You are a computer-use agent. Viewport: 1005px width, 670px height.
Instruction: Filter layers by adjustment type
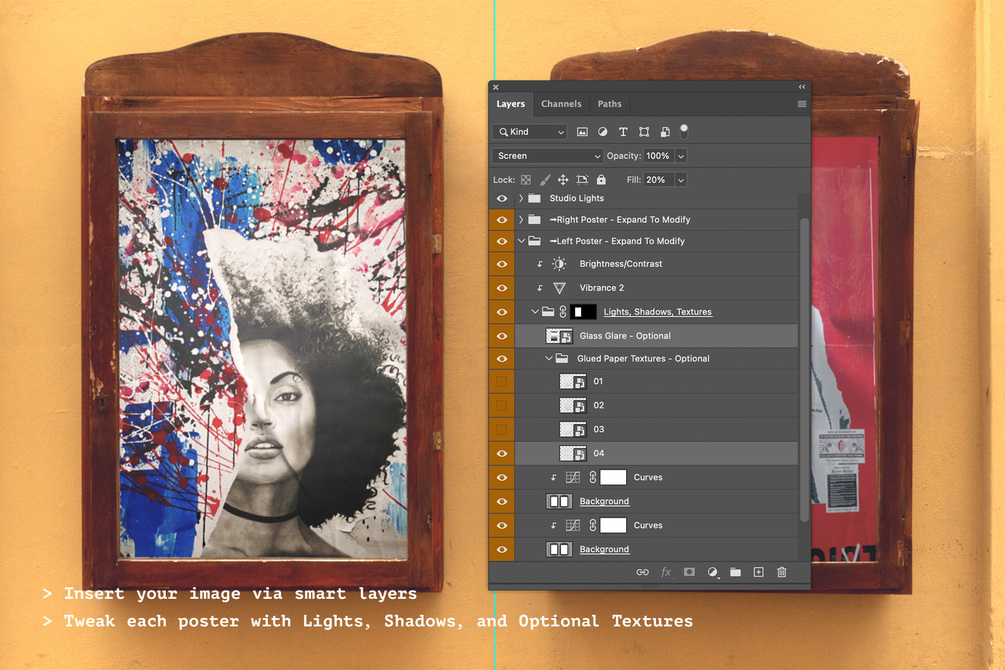(x=602, y=131)
